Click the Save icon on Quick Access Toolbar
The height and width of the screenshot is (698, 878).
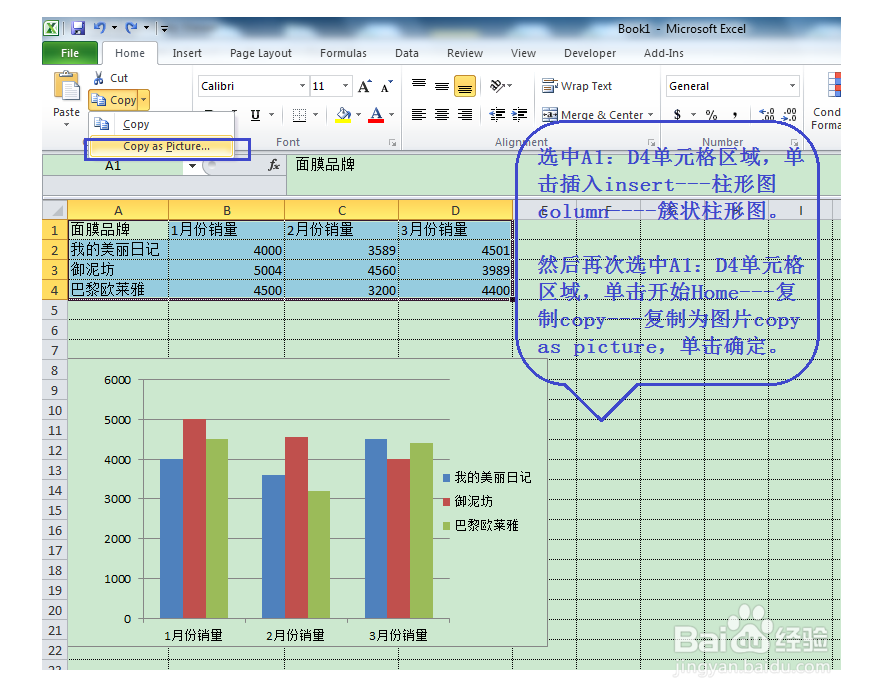(78, 28)
